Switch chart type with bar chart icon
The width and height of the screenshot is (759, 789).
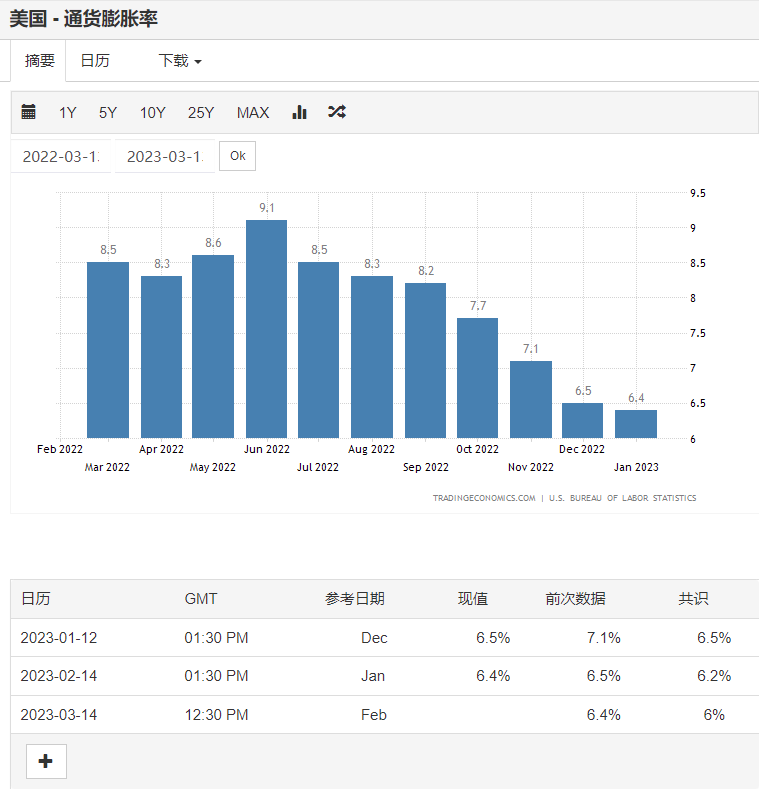coord(299,112)
